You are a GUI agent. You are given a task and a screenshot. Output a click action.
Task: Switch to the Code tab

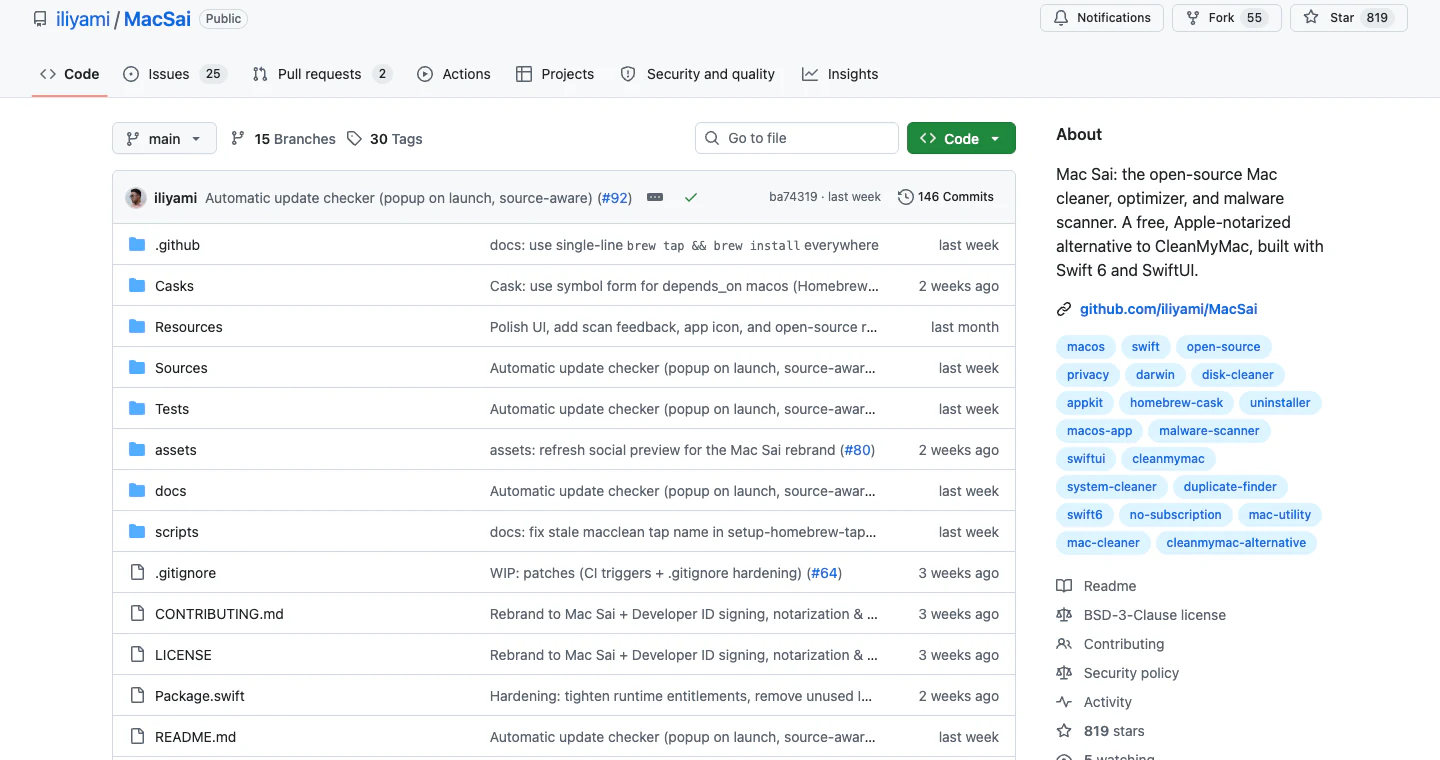pyautogui.click(x=70, y=74)
